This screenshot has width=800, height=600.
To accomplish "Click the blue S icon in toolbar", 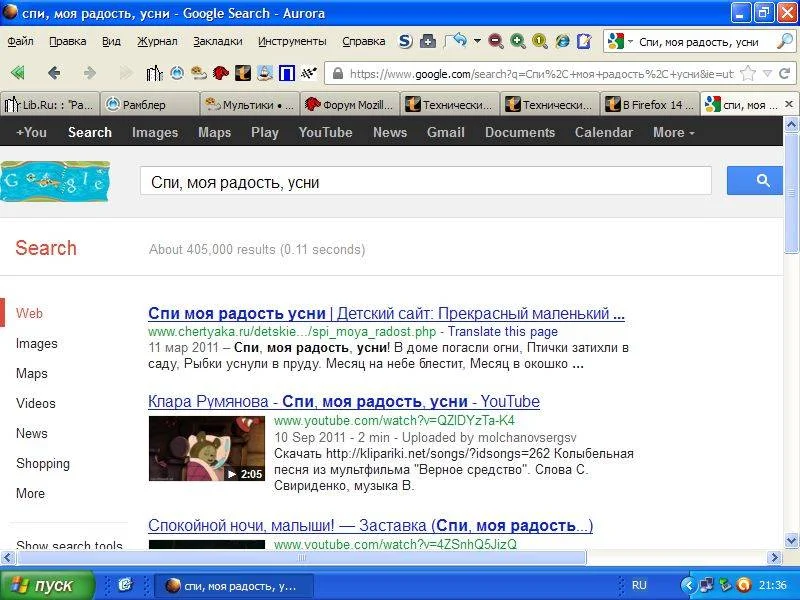I will coord(405,41).
